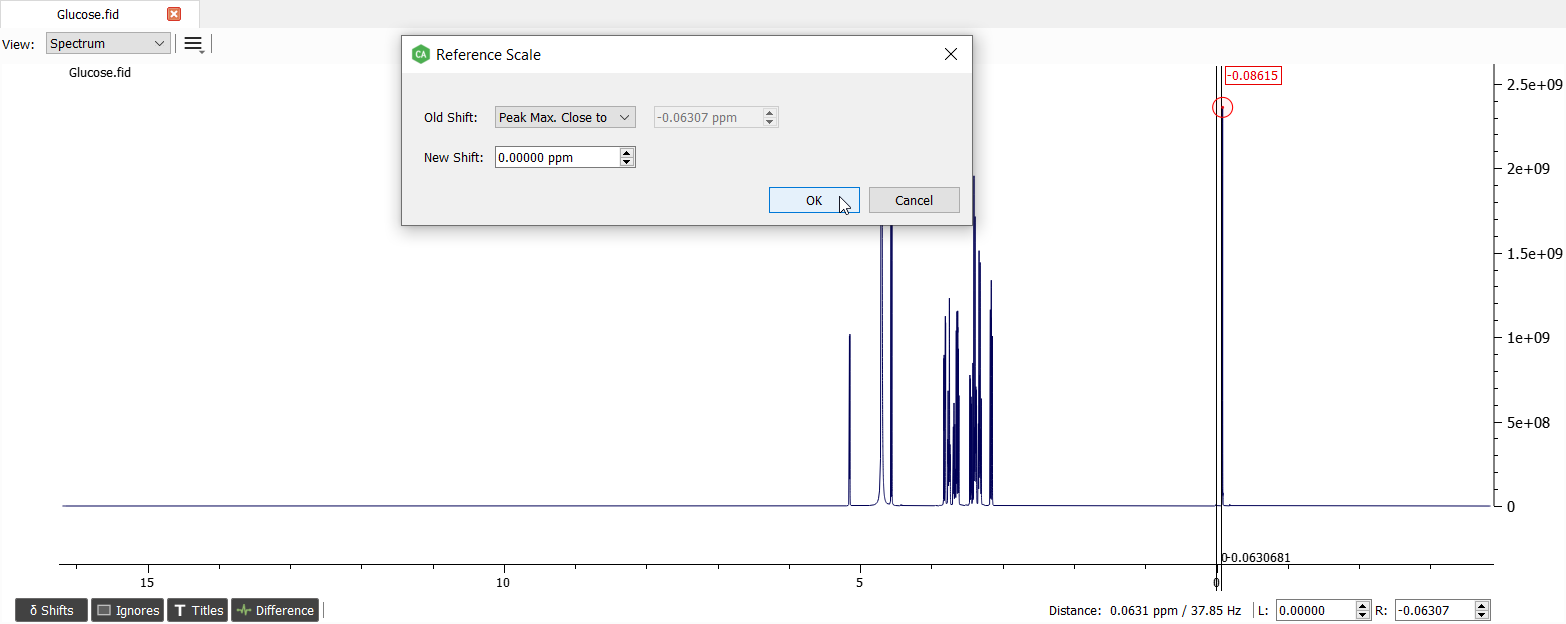
Task: Click the R: value input field
Action: pos(1435,610)
